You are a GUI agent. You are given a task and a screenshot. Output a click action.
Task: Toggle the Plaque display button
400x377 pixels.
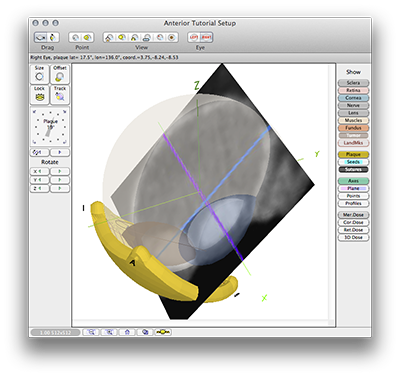click(353, 154)
